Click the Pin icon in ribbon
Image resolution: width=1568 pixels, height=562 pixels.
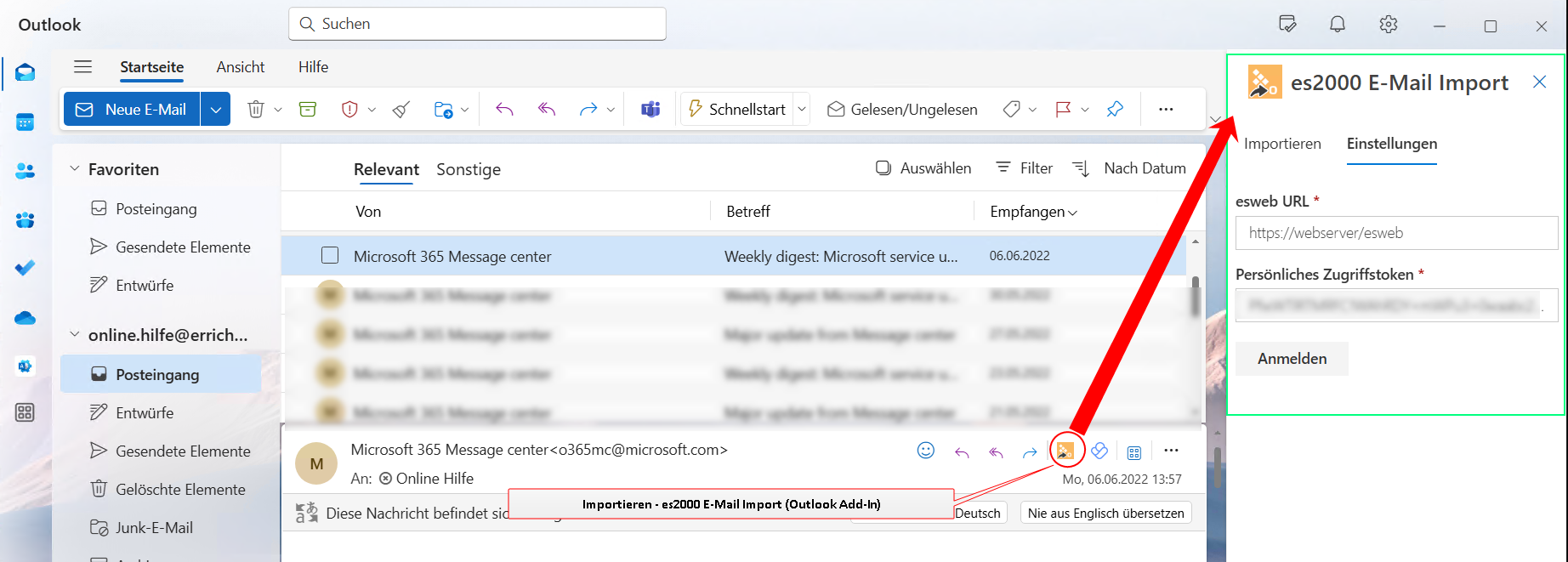pyautogui.click(x=1115, y=109)
